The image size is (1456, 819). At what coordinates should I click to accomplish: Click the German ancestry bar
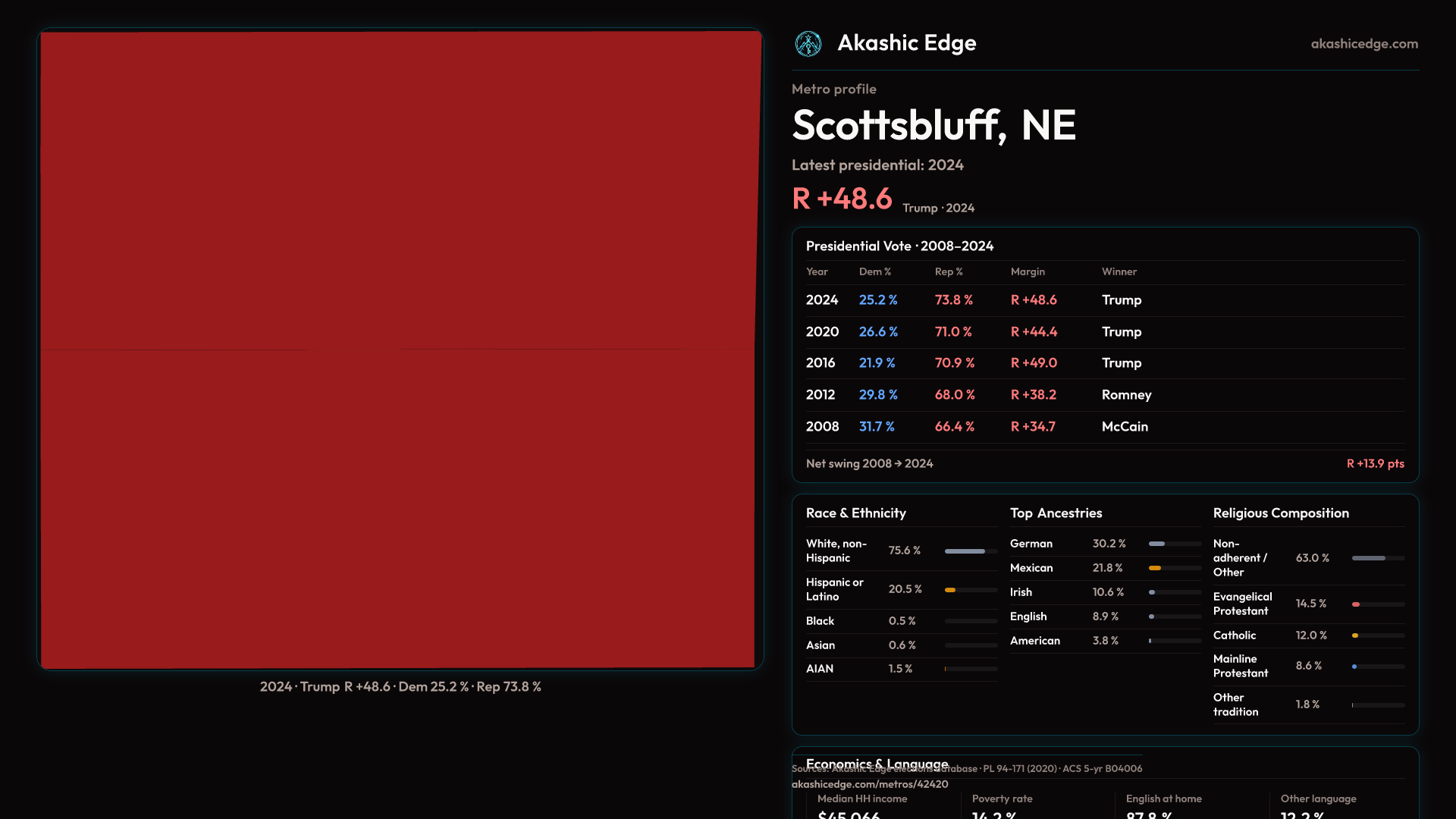(1157, 544)
